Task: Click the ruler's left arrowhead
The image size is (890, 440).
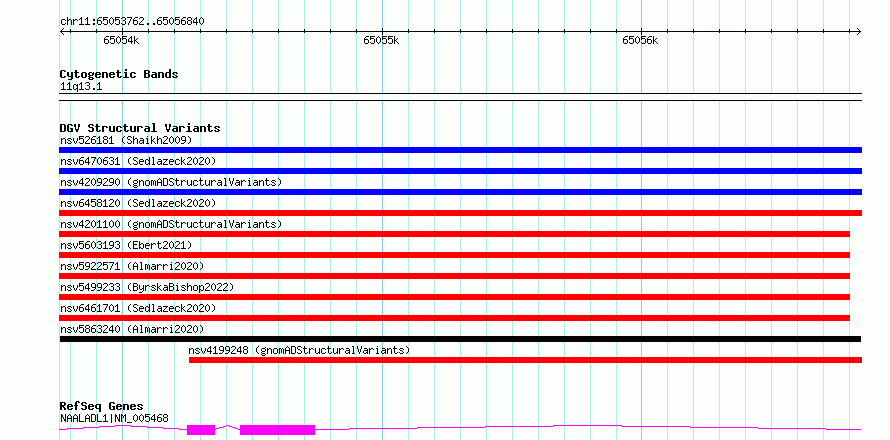Action: coord(62,31)
